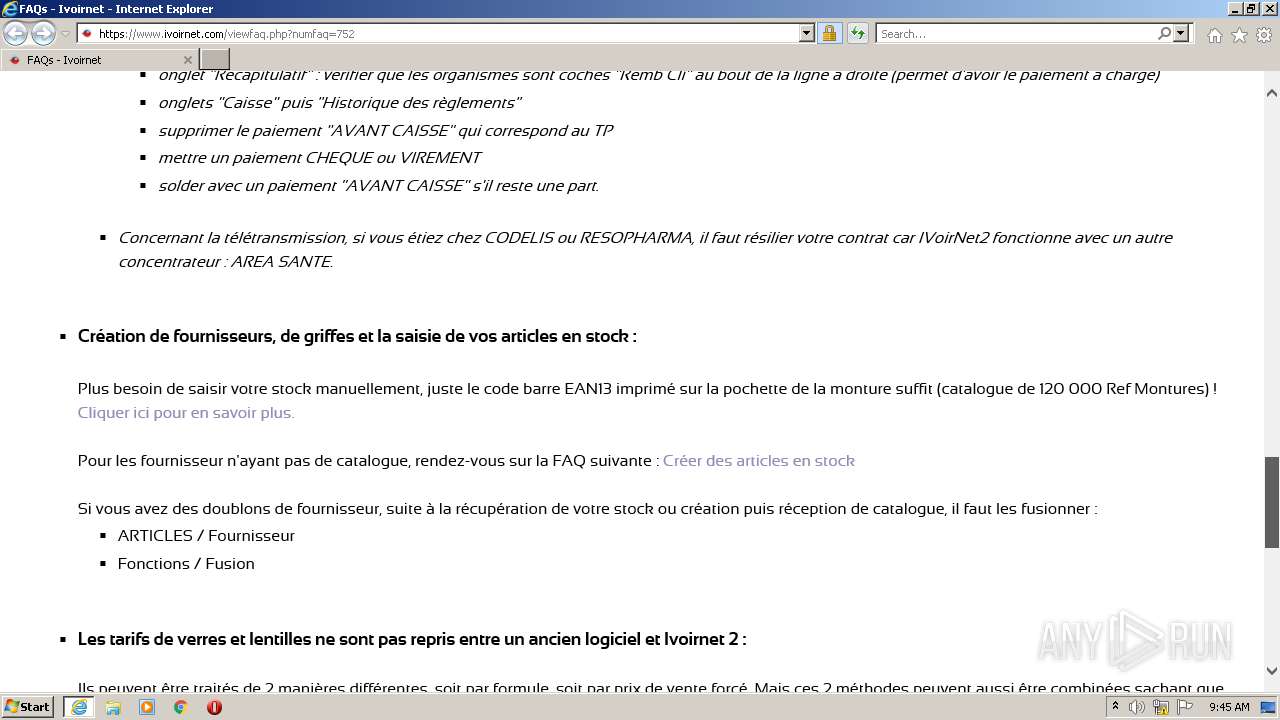Open the red antivirus icon in taskbar

coord(214,707)
